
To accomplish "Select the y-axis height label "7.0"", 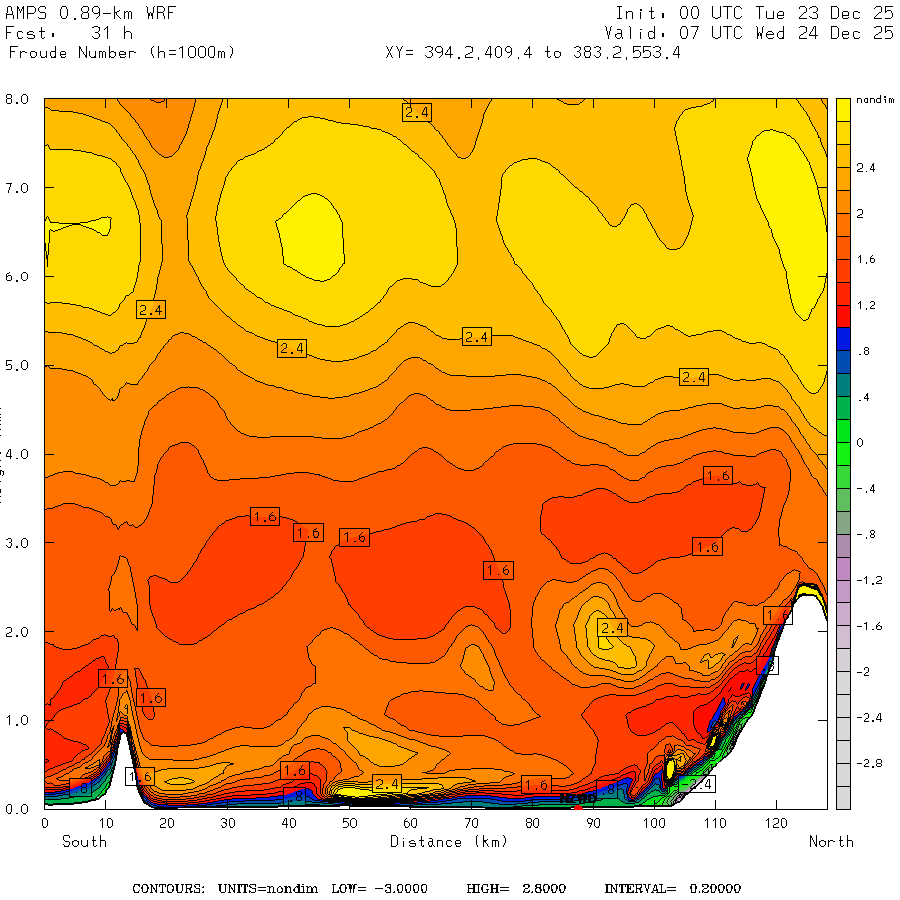I will click(x=17, y=188).
